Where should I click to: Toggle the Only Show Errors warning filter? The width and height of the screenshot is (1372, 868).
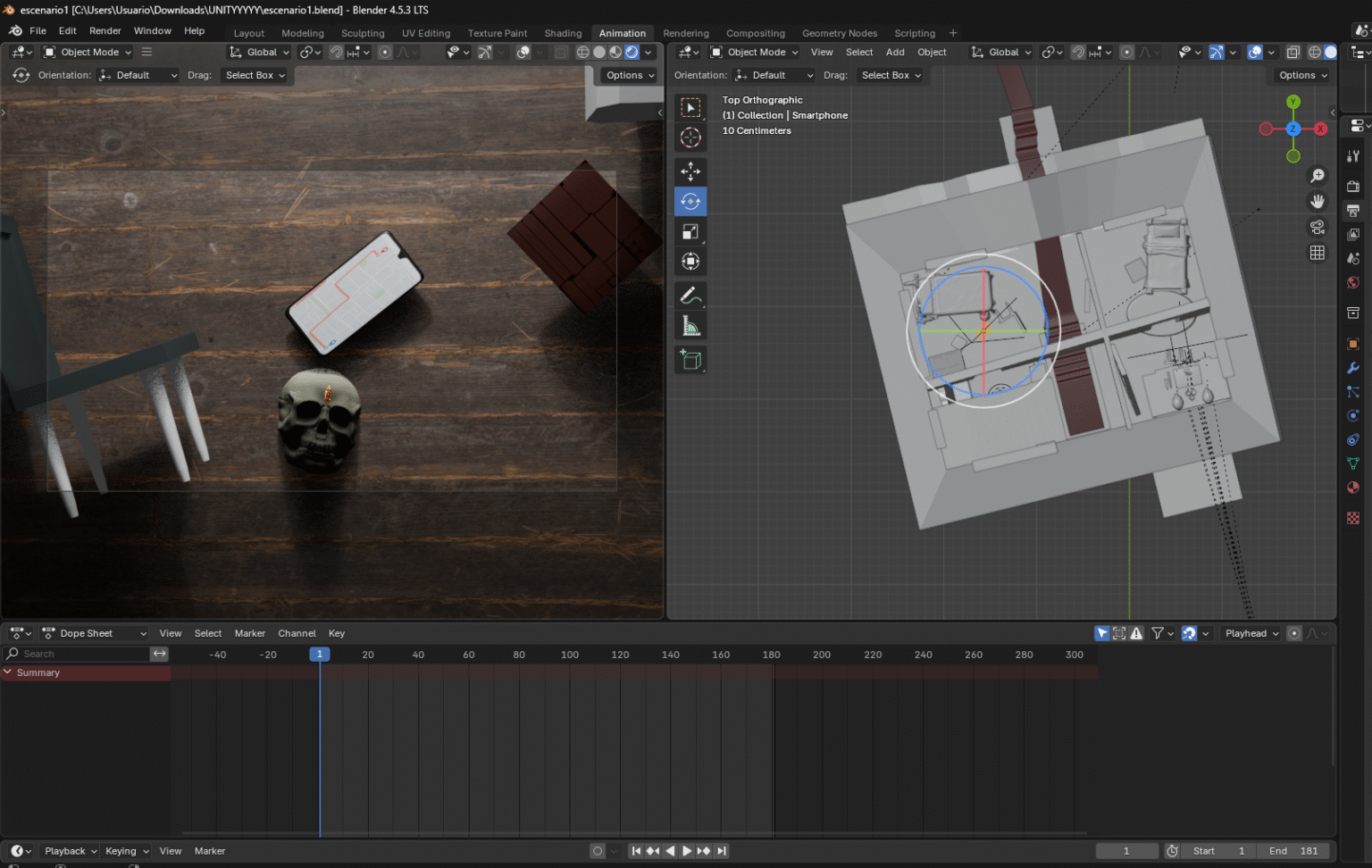point(1136,633)
